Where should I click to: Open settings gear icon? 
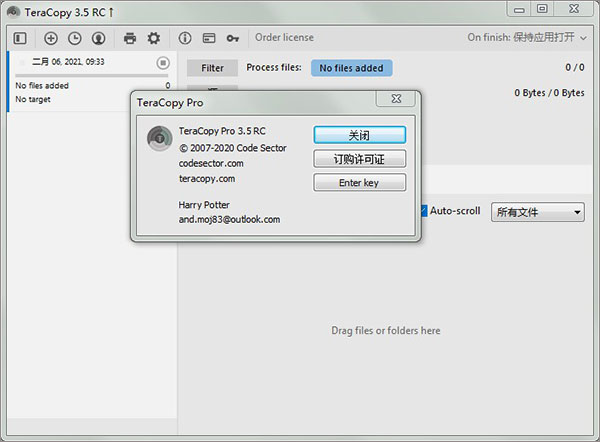point(154,38)
